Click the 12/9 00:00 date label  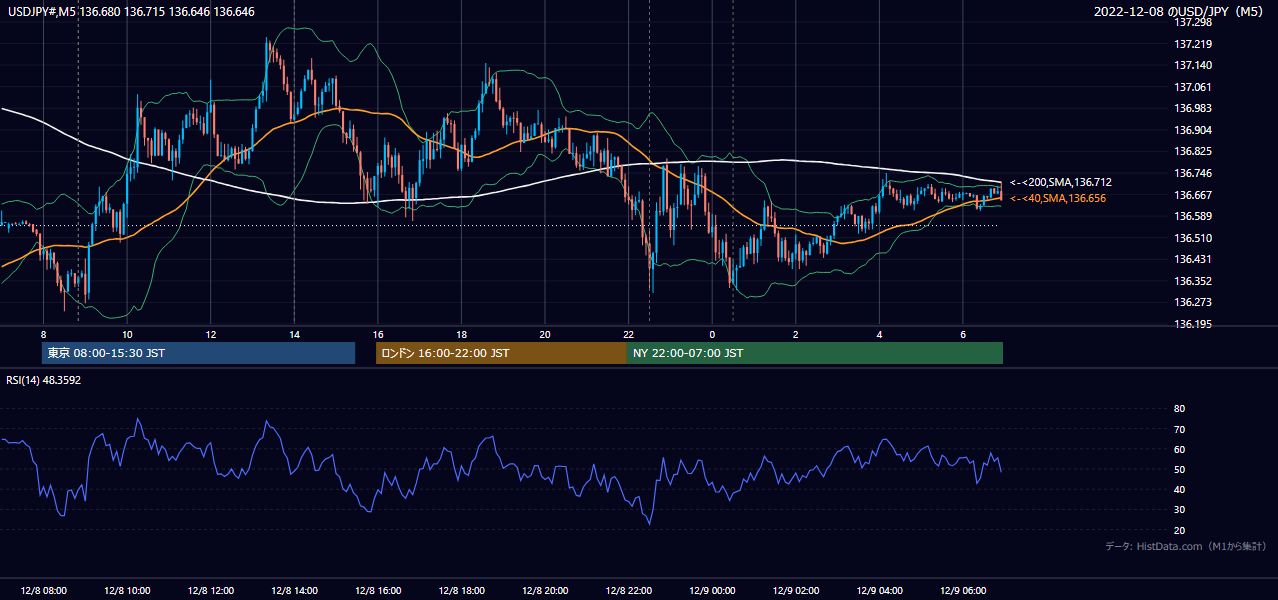point(712,590)
